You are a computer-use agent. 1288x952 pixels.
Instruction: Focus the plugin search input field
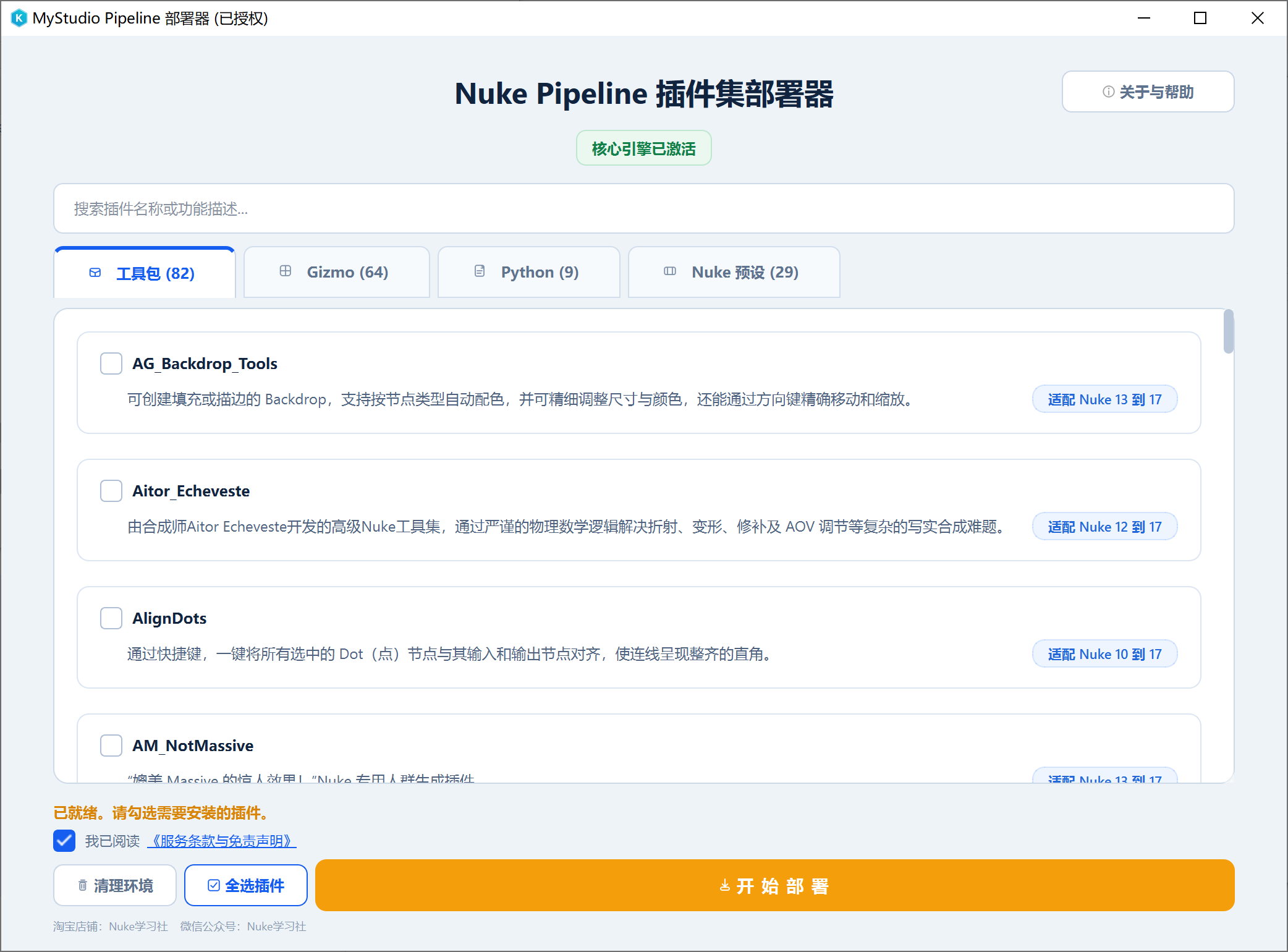tap(643, 208)
